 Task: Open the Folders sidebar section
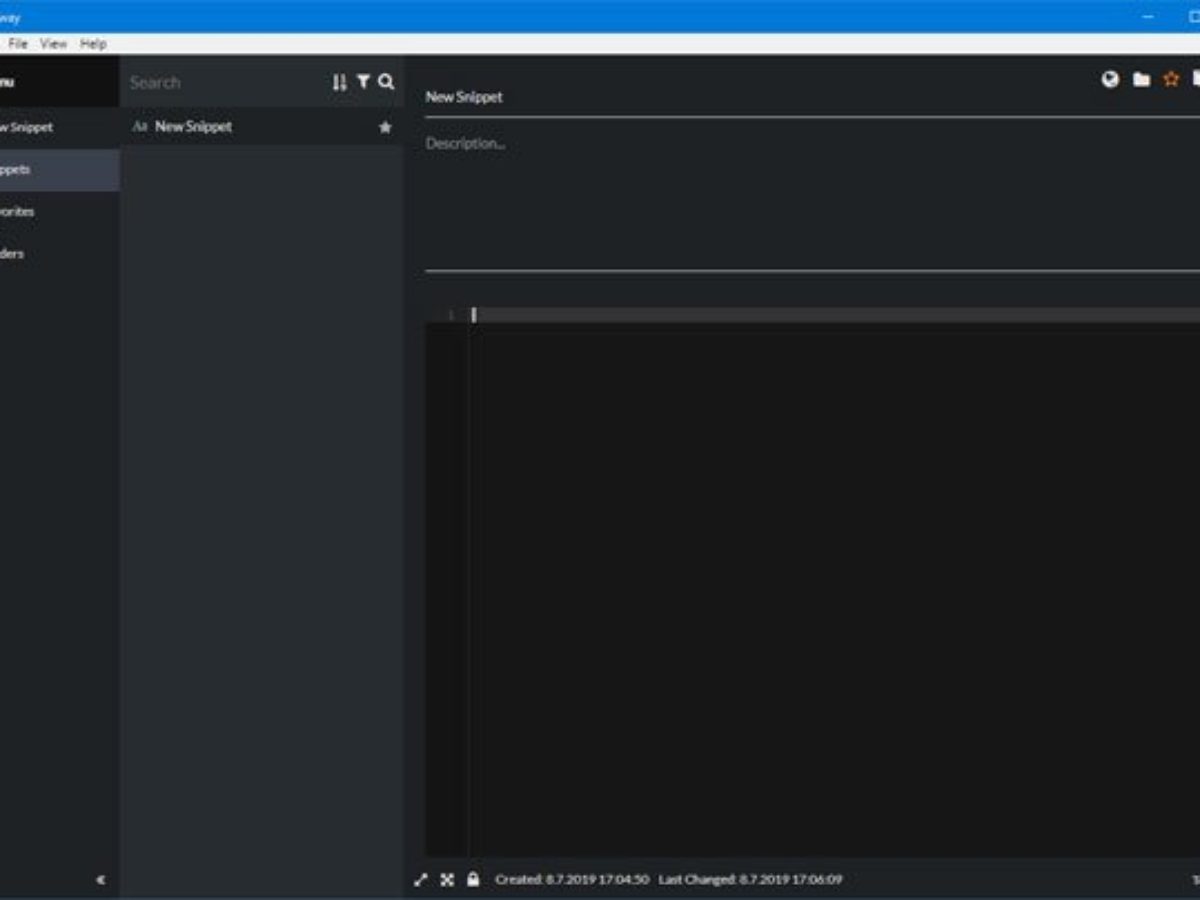click(60, 254)
